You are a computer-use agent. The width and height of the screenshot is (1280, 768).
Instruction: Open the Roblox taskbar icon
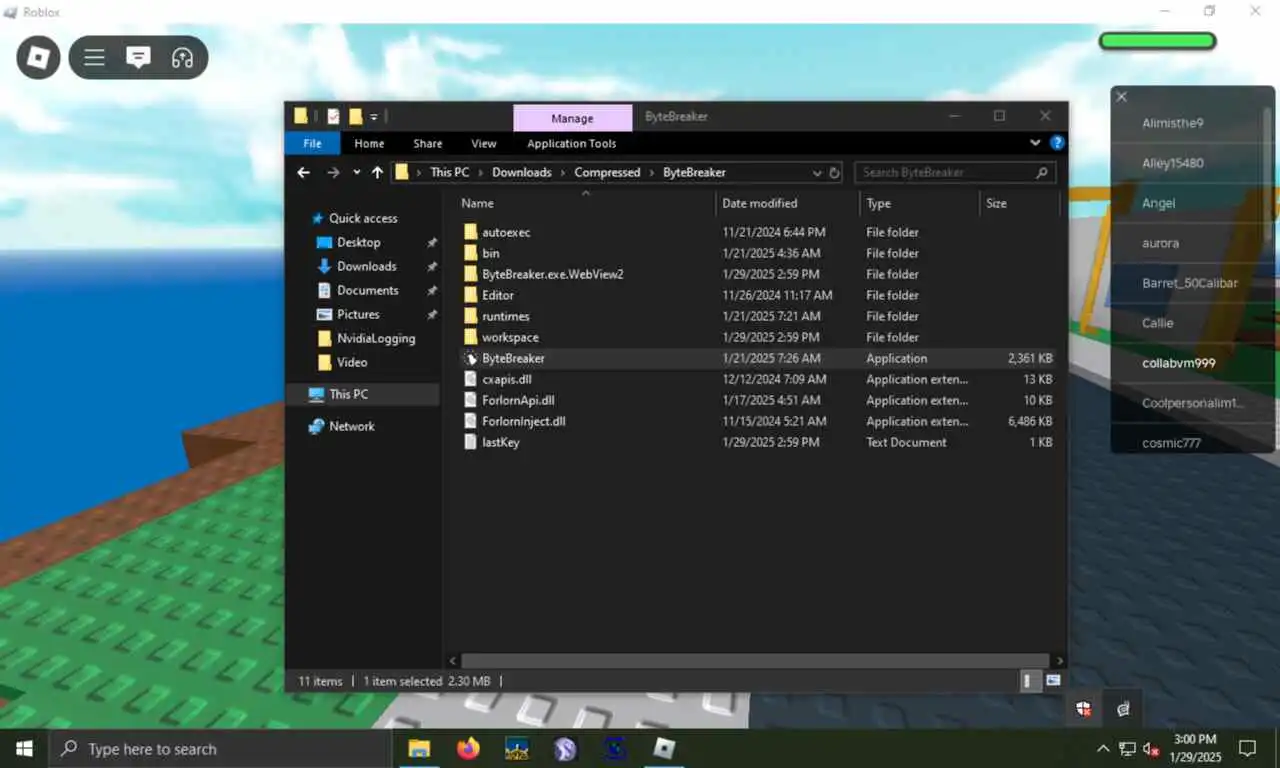[664, 749]
